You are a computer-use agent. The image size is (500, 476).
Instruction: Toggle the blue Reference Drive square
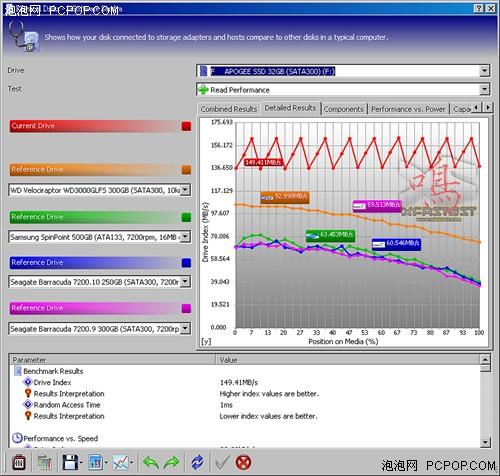186,263
